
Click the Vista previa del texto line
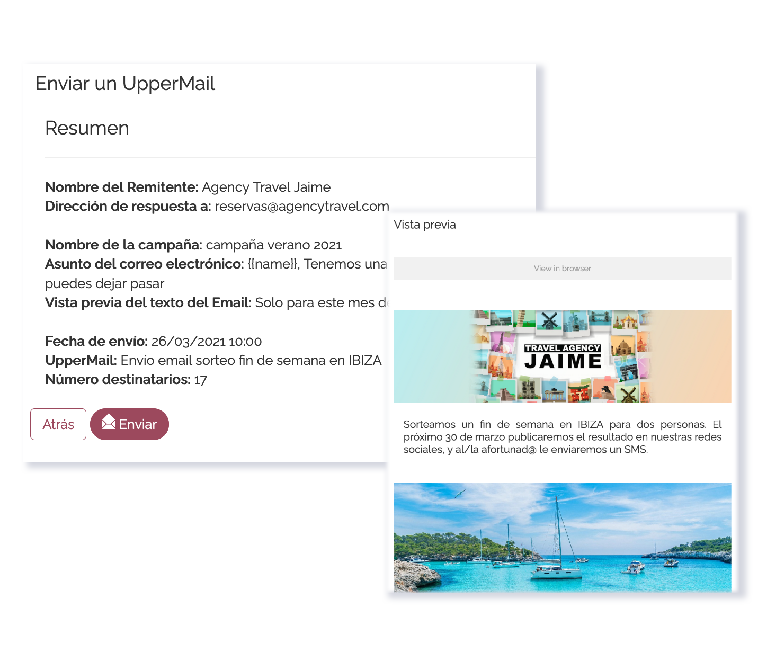pyautogui.click(x=217, y=302)
